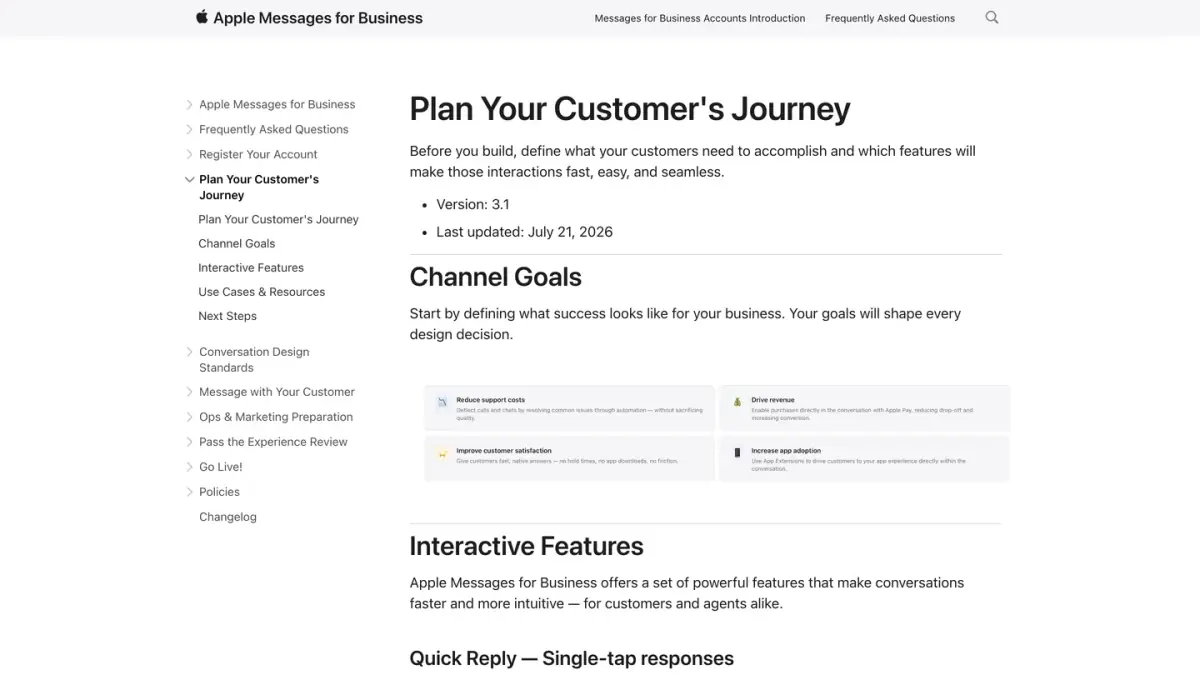Open Ops & Marketing Preparation item
Viewport: 1200px width, 675px height.
click(x=276, y=417)
